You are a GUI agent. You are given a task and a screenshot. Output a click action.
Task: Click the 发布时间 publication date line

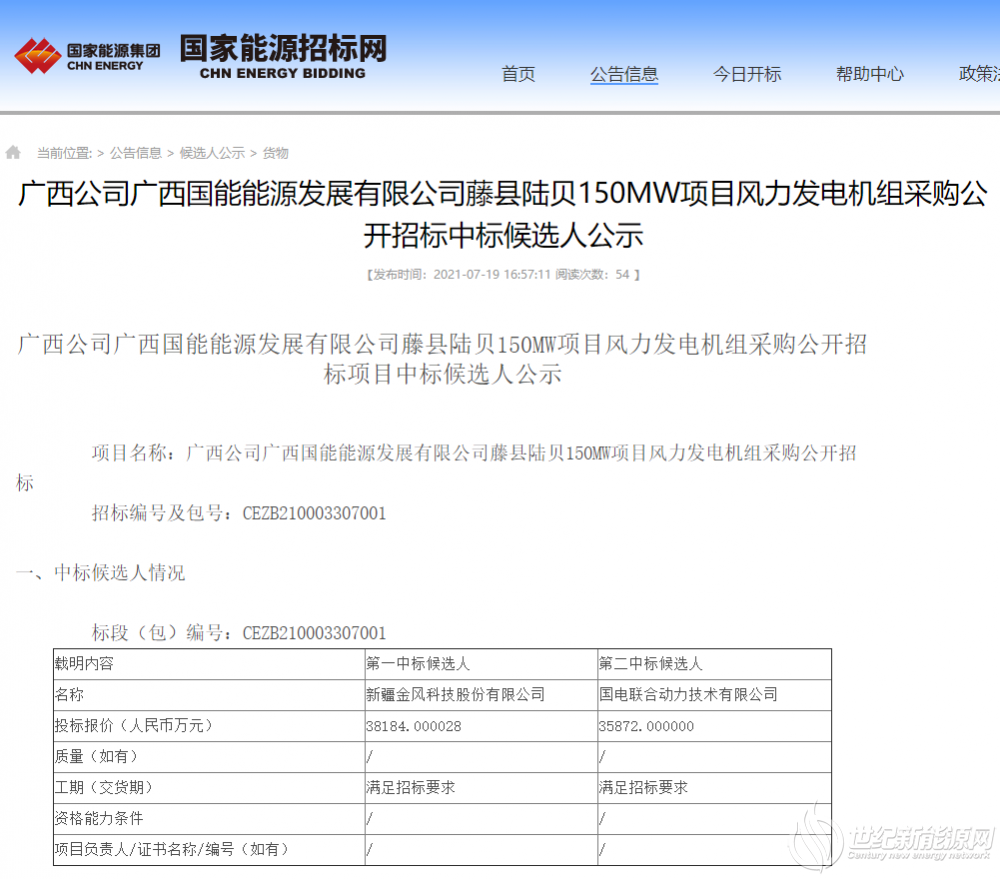(x=502, y=274)
